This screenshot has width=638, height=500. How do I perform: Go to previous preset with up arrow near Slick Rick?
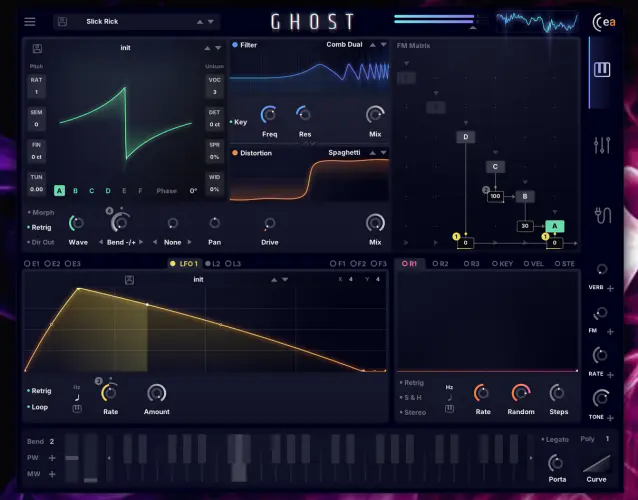click(x=200, y=22)
